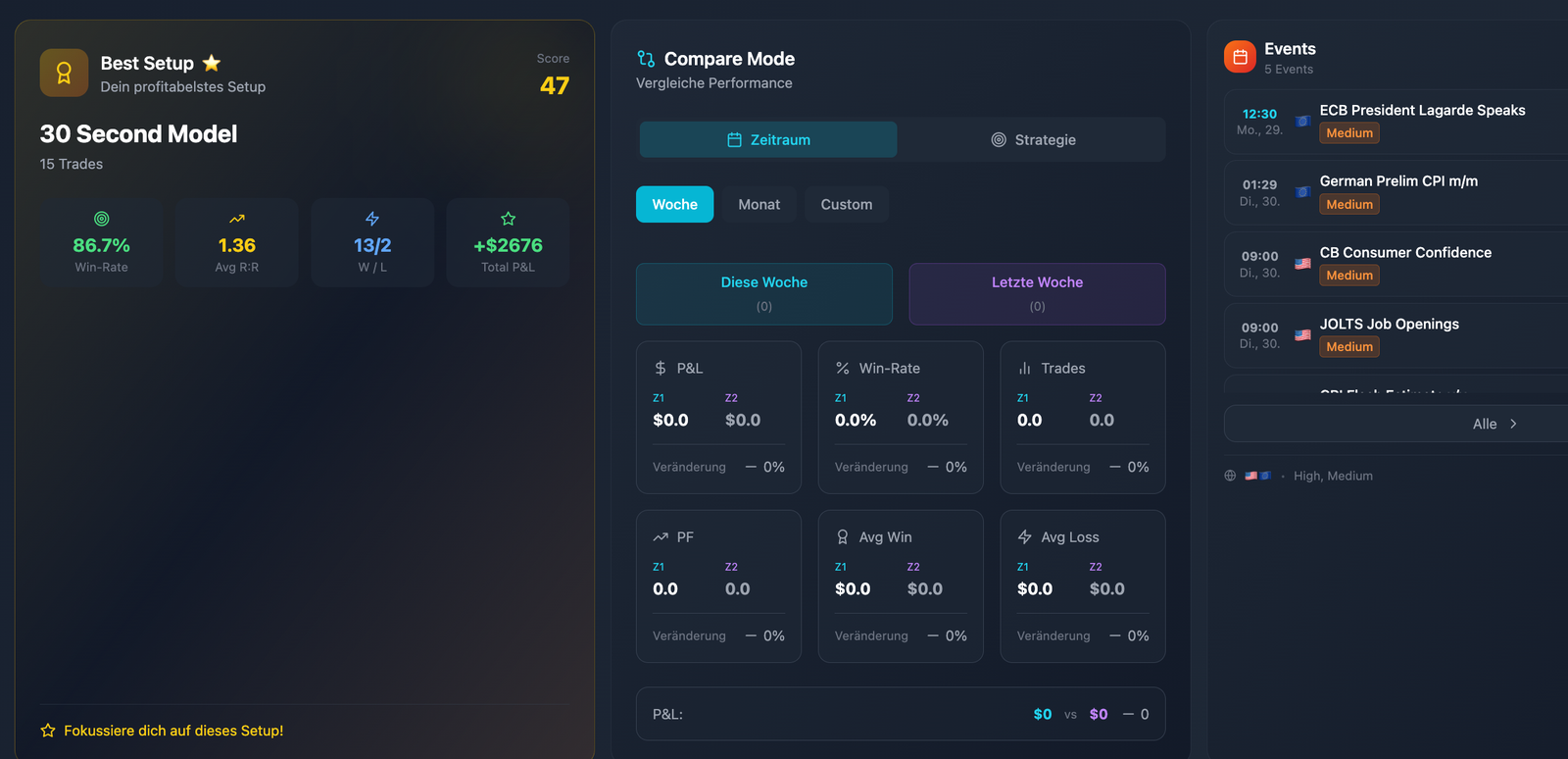Click the 01:29 event time
This screenshot has width=1568, height=759.
pyautogui.click(x=1259, y=184)
